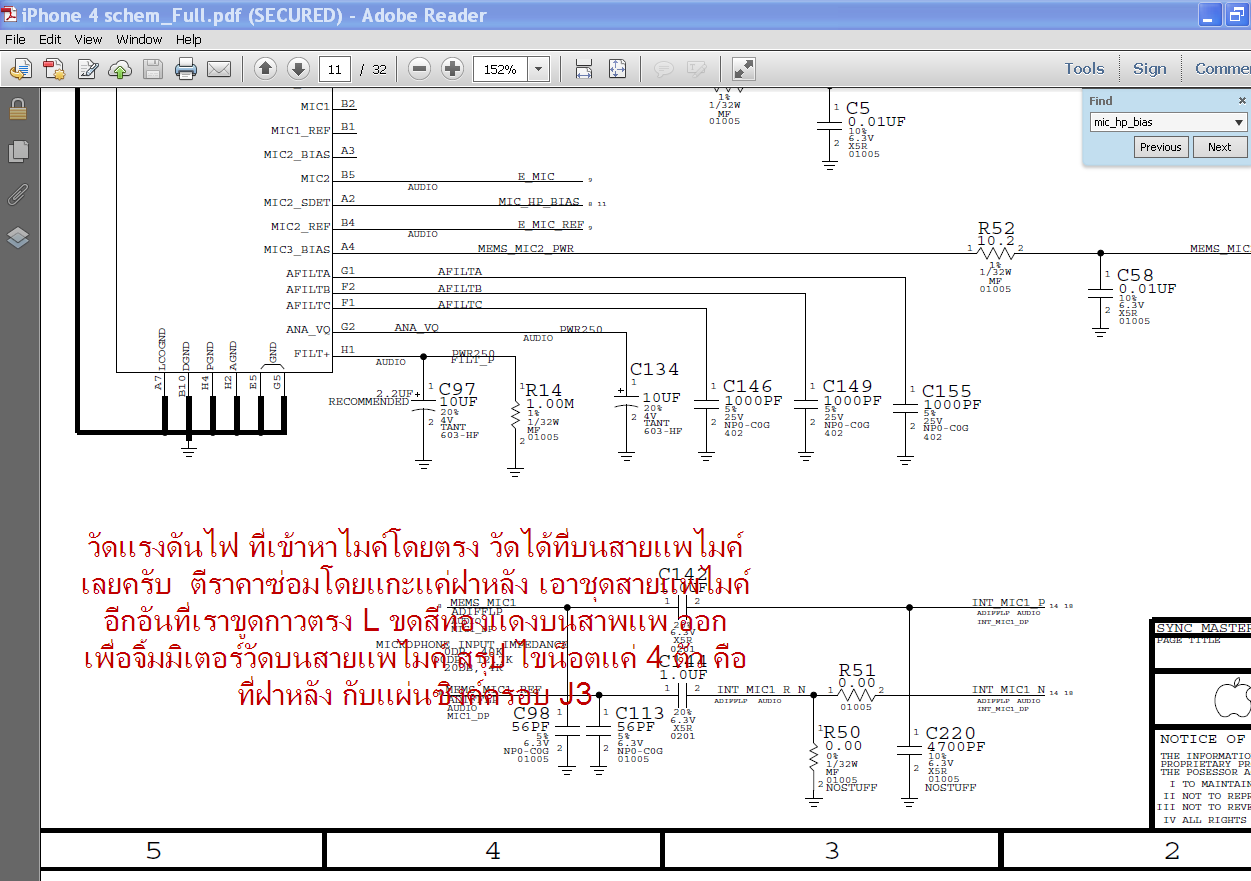The width and height of the screenshot is (1251, 881).
Task: Click the E_MIC_REF net label
Action: 550,225
